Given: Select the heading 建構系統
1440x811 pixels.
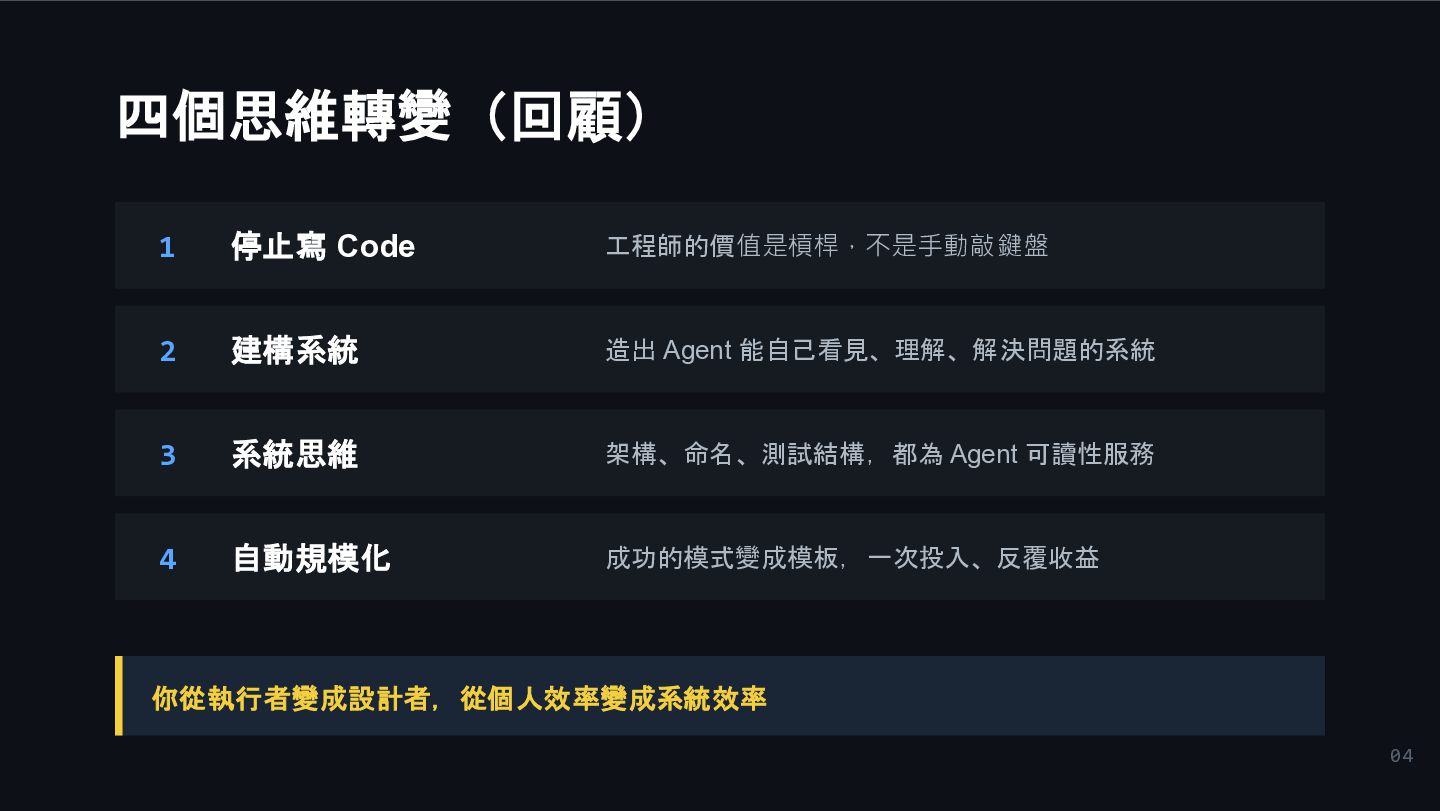Looking at the screenshot, I should point(295,350).
